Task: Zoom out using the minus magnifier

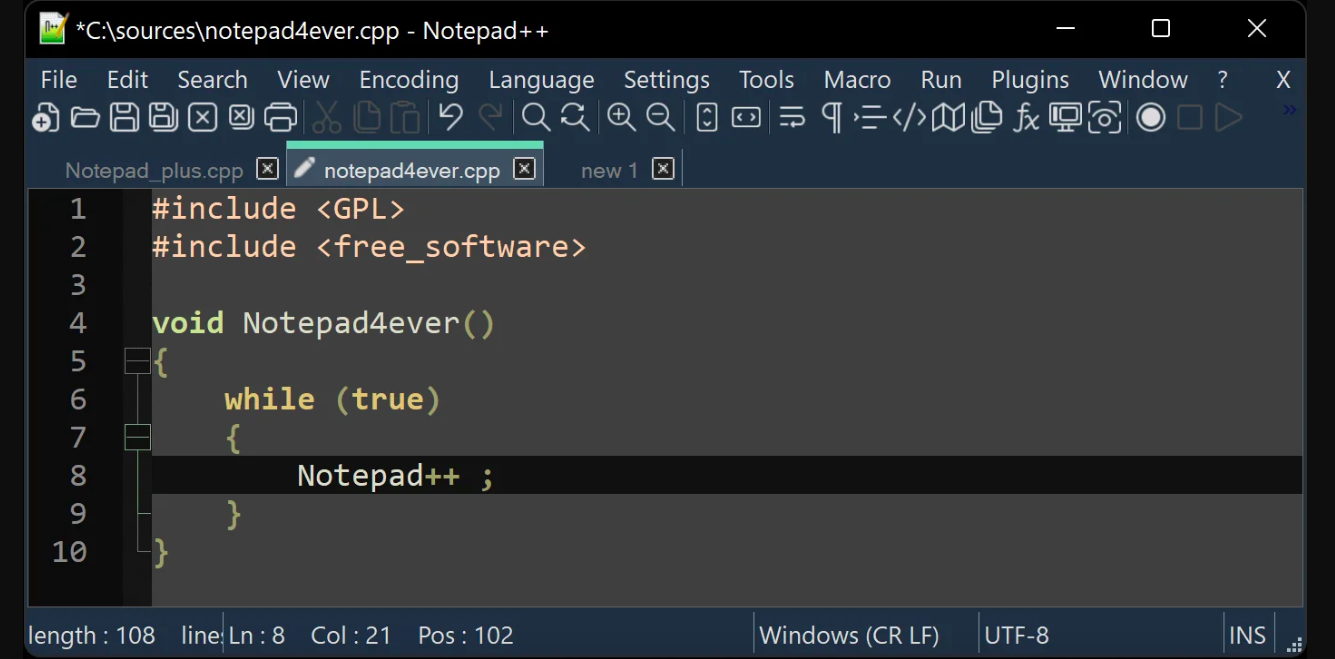Action: coord(660,118)
